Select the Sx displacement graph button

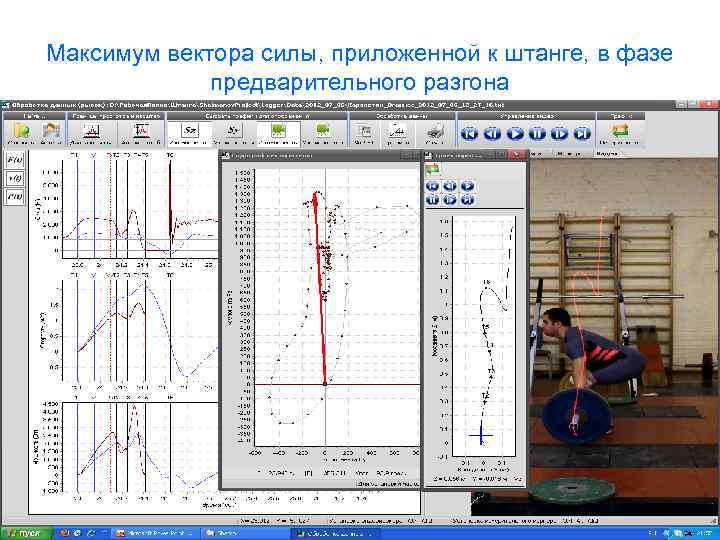point(190,131)
